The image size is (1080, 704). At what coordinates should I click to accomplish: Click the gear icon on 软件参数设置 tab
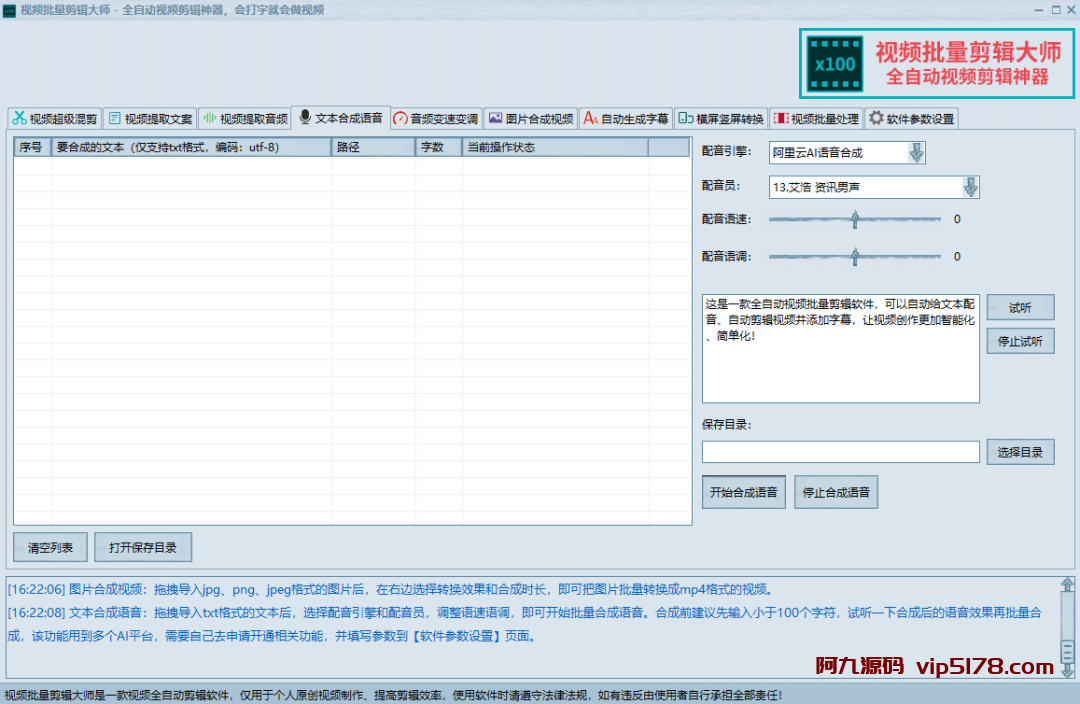876,119
